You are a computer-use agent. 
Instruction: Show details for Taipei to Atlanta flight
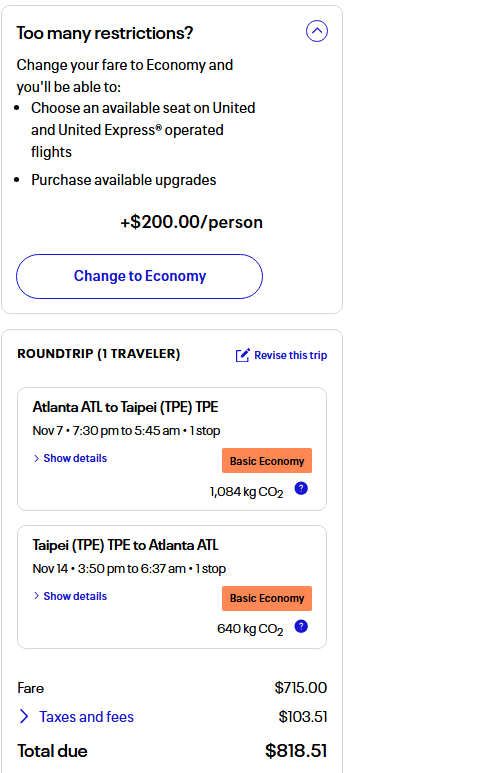click(x=75, y=596)
